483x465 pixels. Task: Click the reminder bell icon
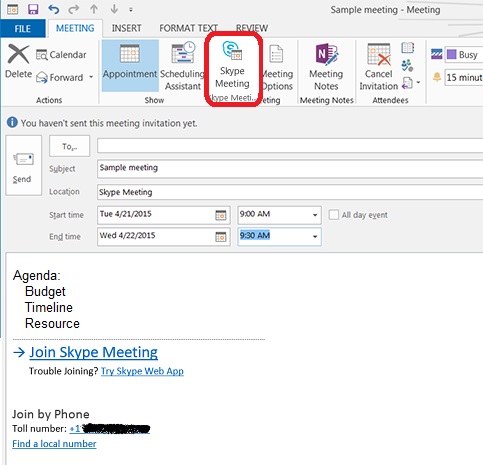437,77
